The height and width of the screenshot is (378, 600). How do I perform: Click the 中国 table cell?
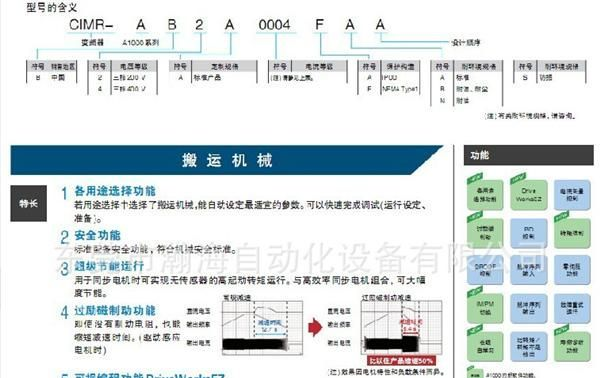click(58, 77)
